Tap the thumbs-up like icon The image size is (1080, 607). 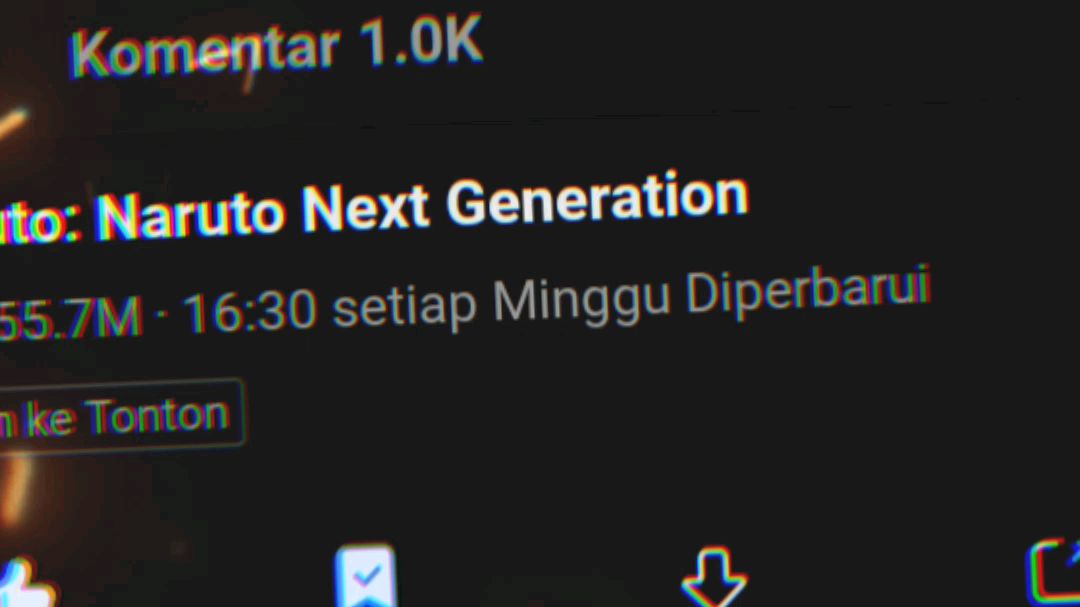pyautogui.click(x=26, y=584)
